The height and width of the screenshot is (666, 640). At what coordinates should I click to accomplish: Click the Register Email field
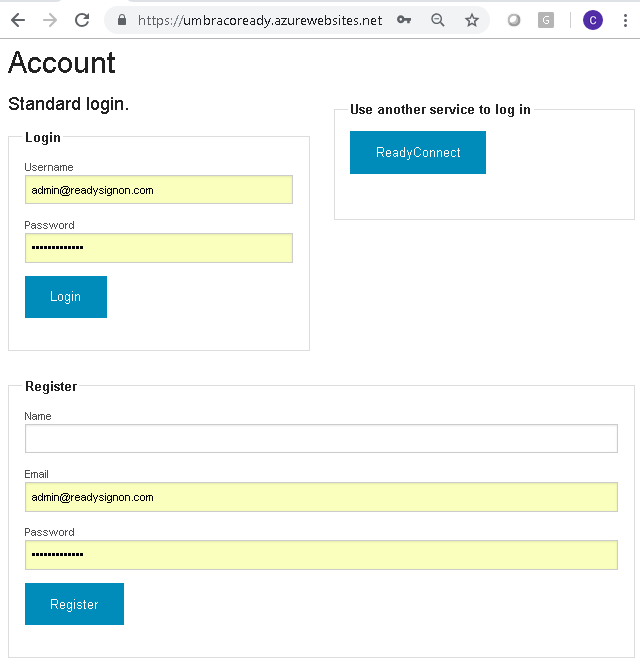pyautogui.click(x=321, y=497)
